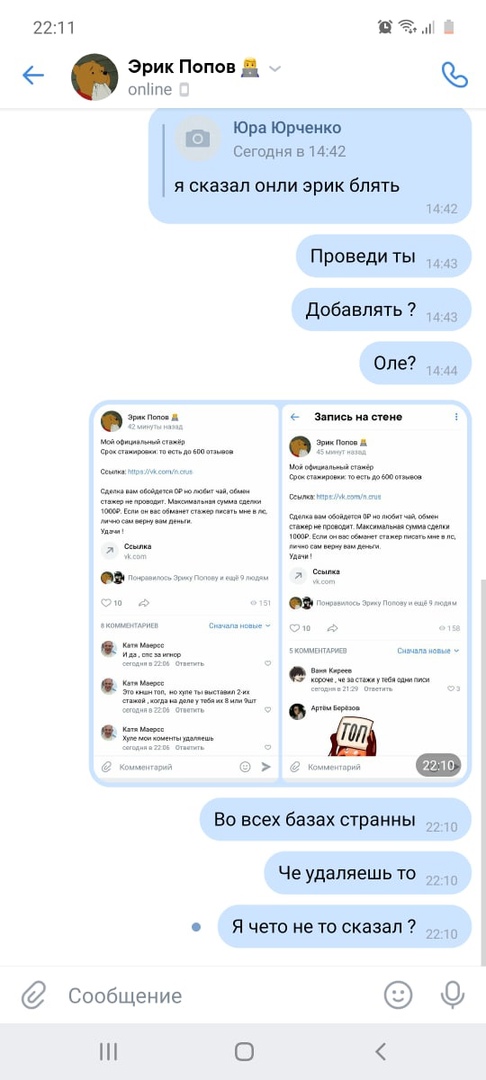Open the emoji smiley picker
This screenshot has height=1080, width=486.
(x=398, y=995)
